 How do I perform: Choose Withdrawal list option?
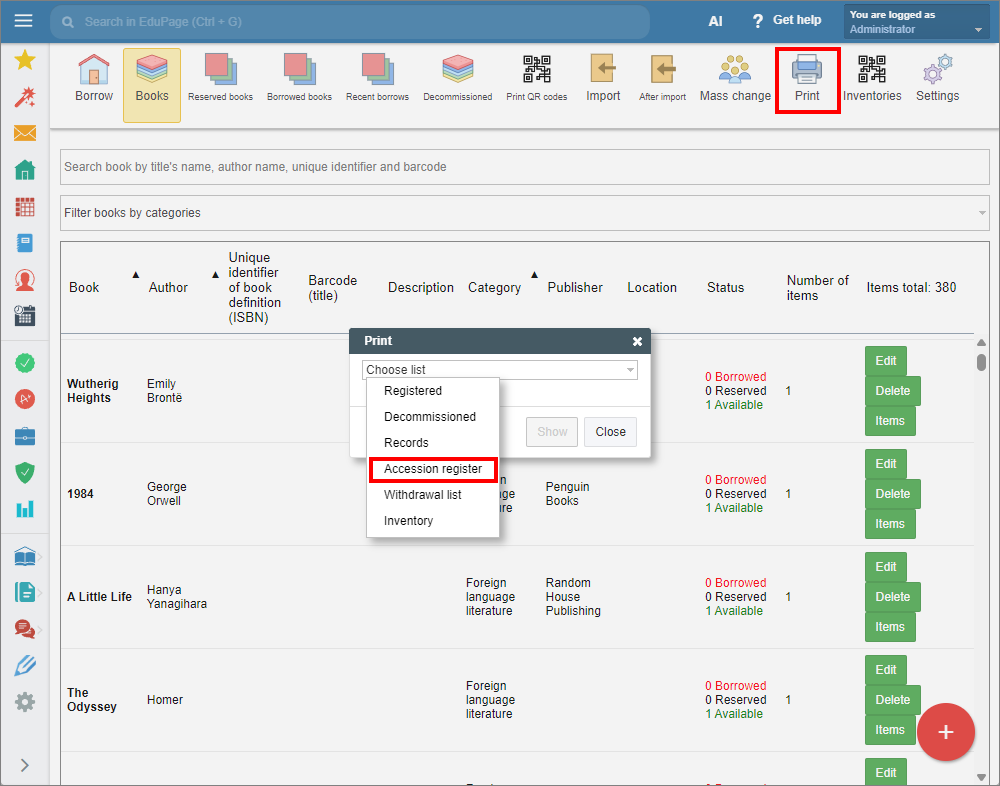423,495
